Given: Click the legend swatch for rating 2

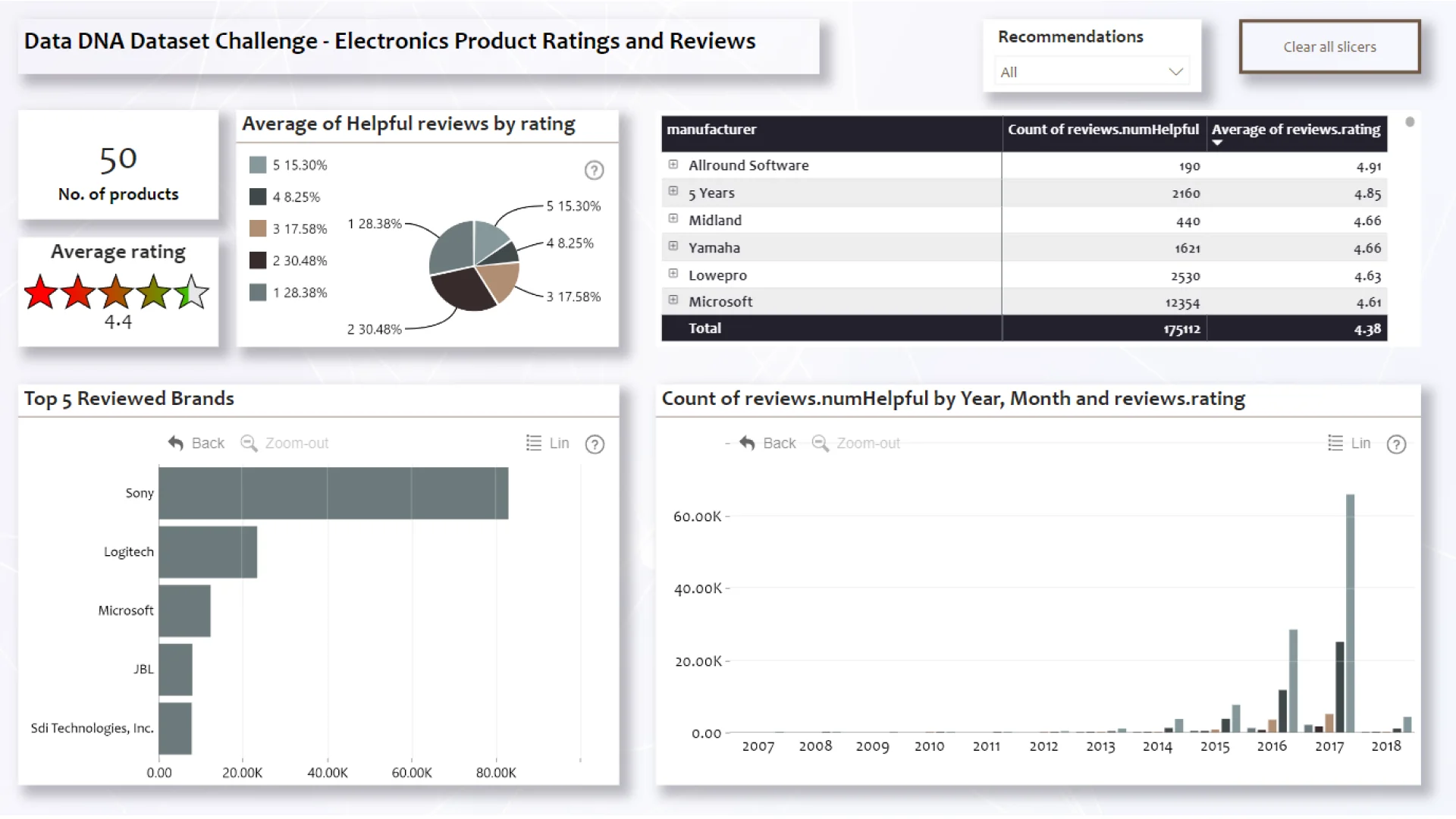Looking at the screenshot, I should pyautogui.click(x=258, y=261).
